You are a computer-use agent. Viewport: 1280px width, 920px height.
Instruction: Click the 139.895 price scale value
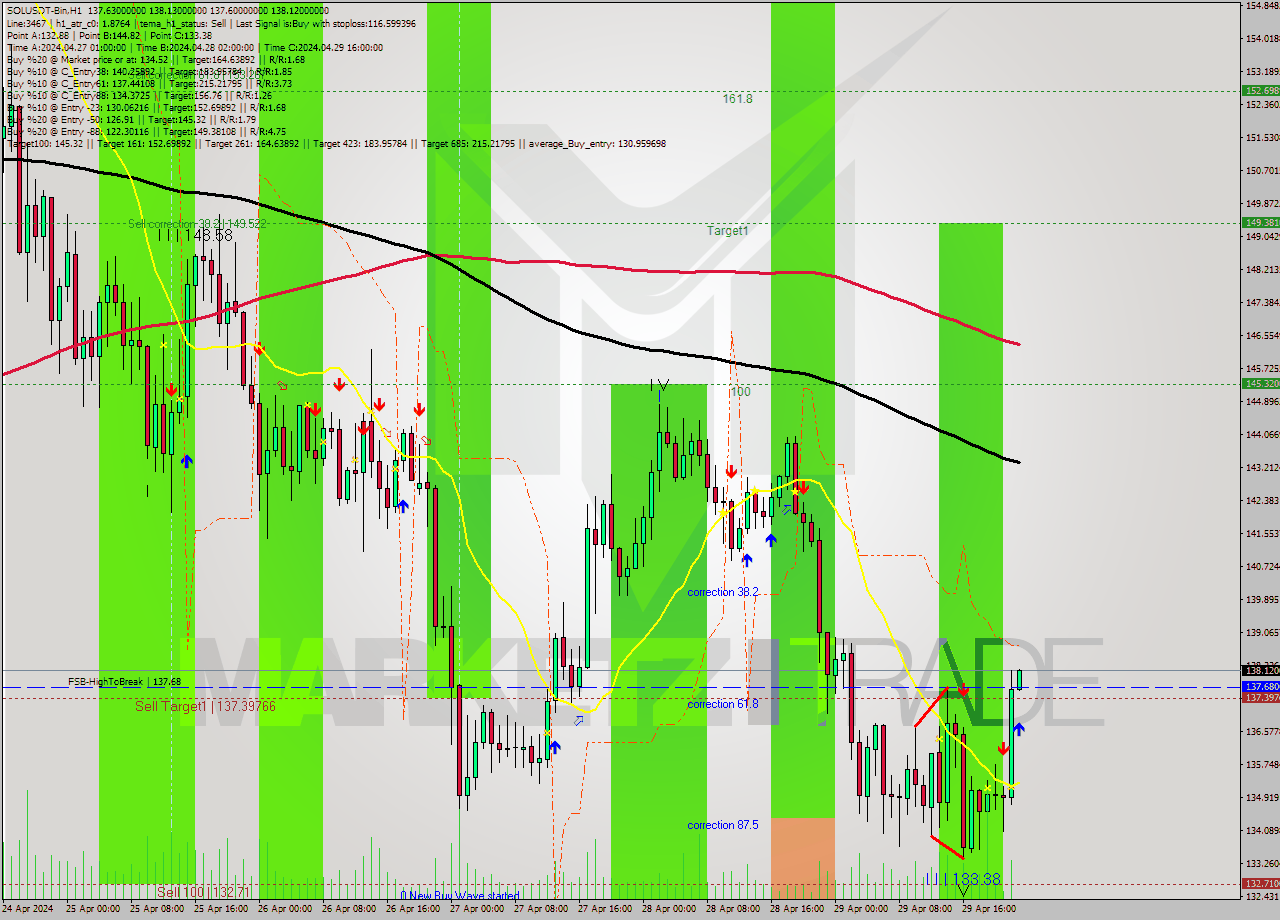coord(1262,599)
